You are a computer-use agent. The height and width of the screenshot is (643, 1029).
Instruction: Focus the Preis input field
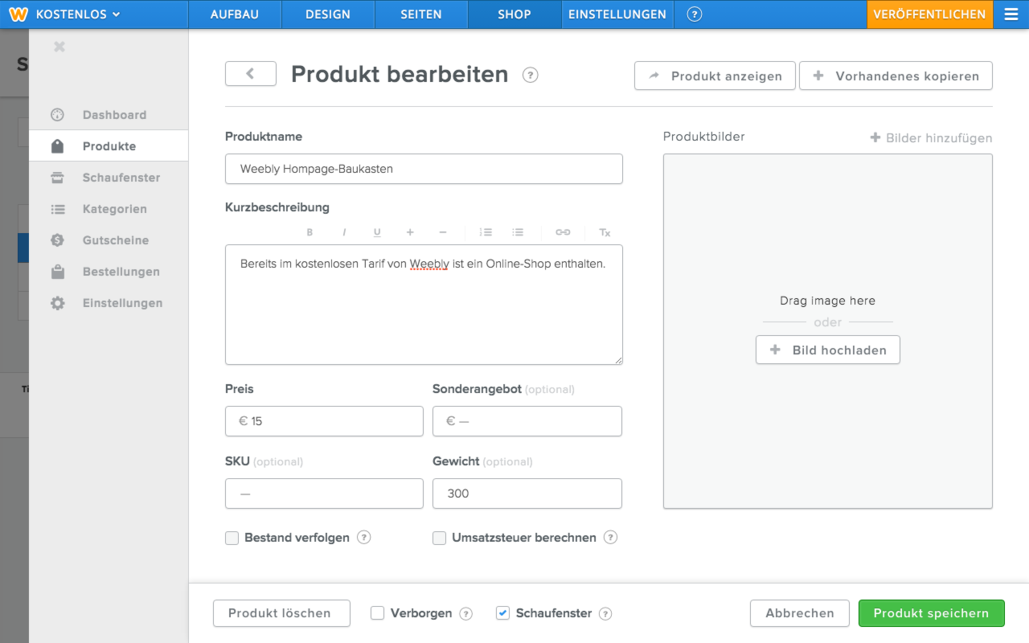(324, 421)
